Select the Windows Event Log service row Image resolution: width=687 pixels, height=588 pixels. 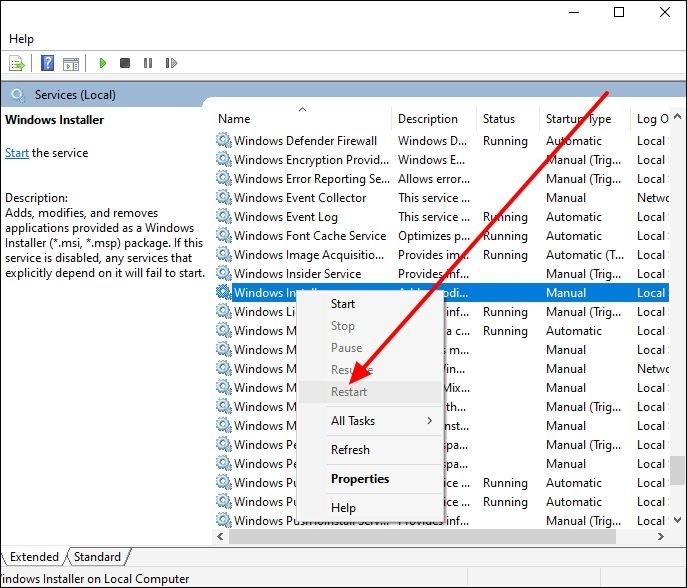285,217
